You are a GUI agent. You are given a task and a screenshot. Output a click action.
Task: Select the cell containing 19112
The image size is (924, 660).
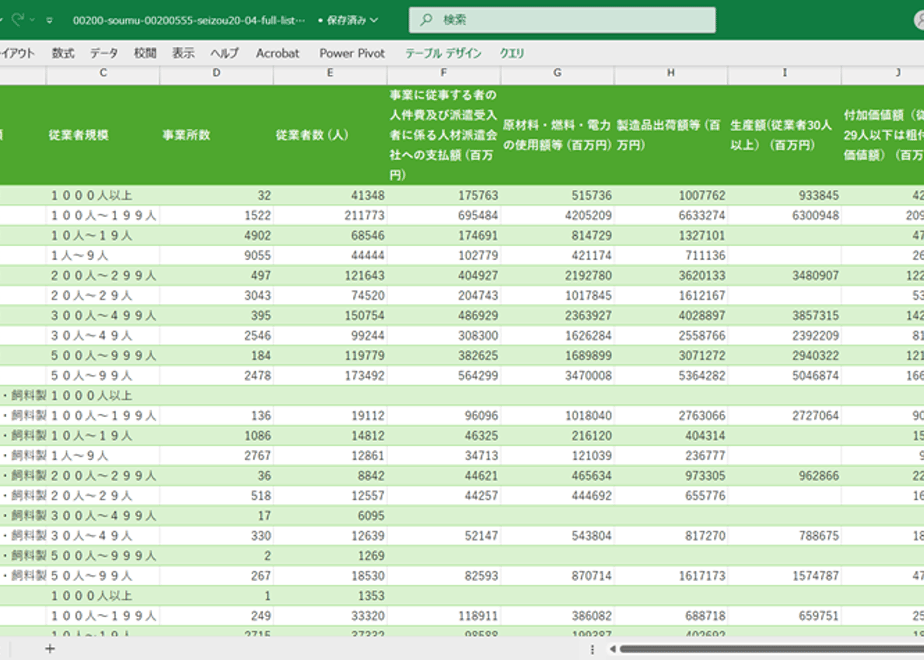[330, 415]
